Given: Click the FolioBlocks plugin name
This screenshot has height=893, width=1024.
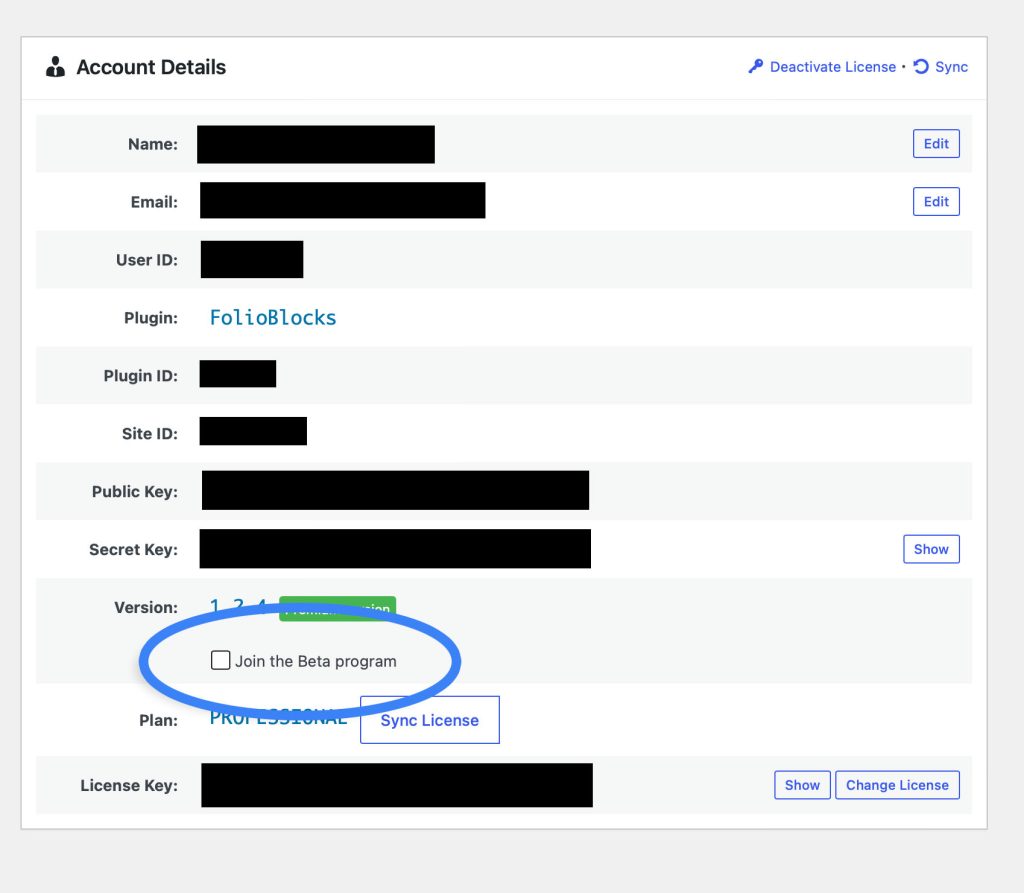Looking at the screenshot, I should [x=273, y=318].
